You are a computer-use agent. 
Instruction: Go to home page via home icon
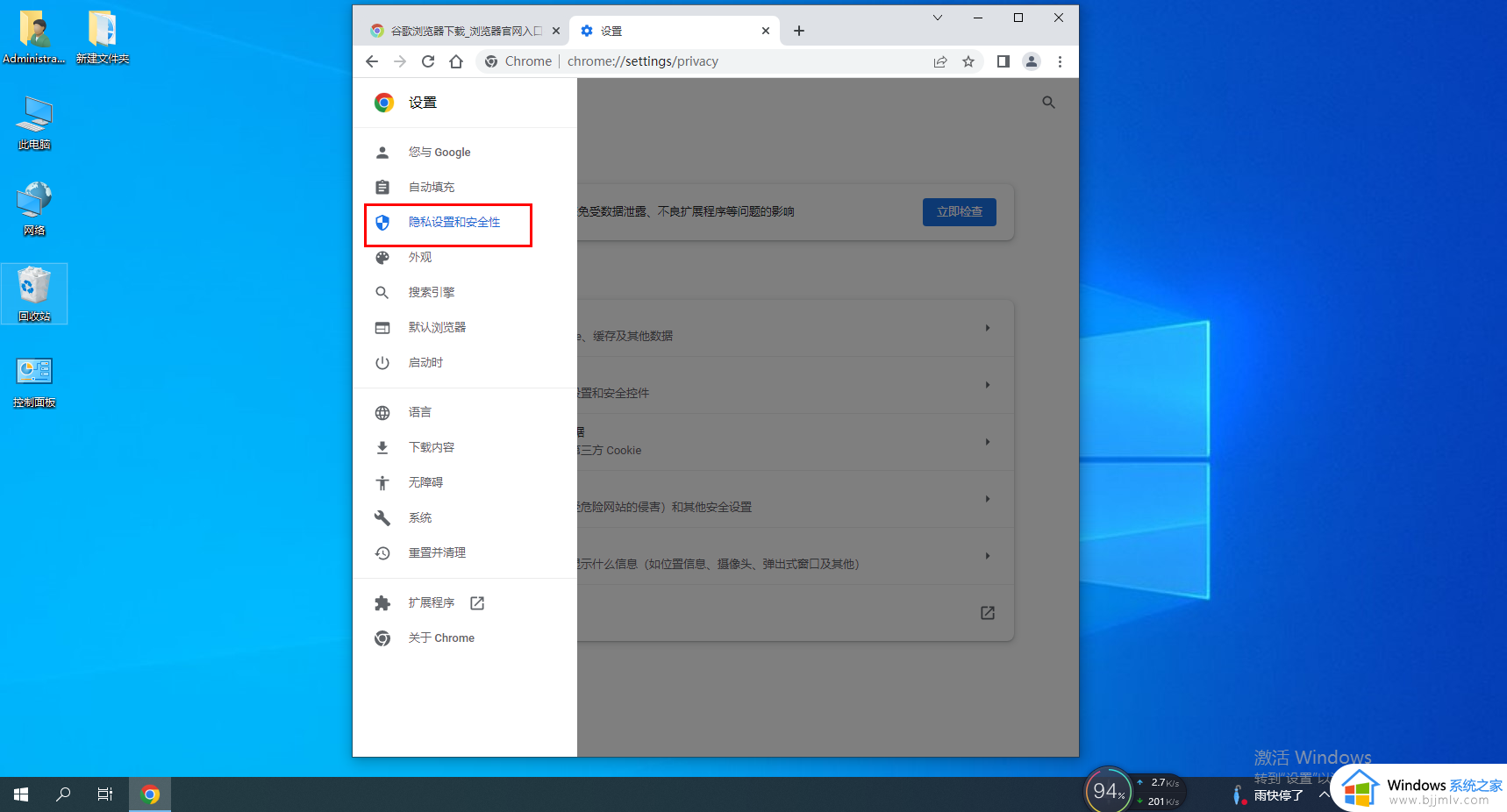pyautogui.click(x=456, y=61)
